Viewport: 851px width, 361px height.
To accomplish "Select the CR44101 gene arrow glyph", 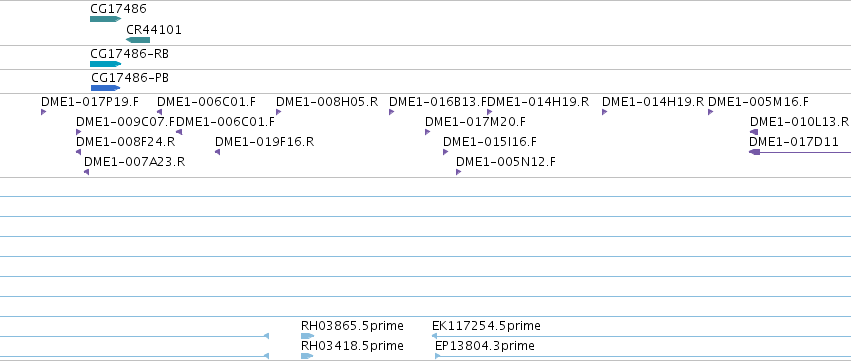I will click(x=138, y=40).
